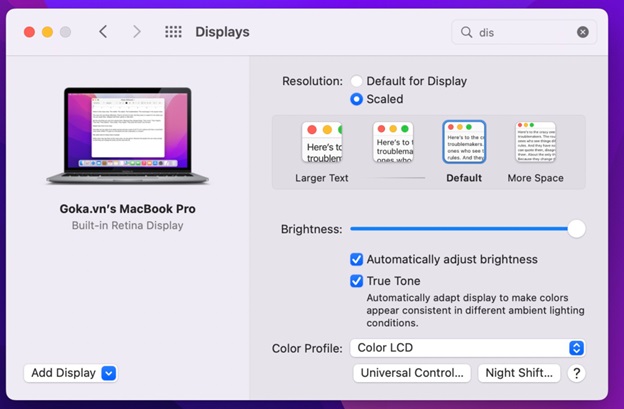This screenshot has height=409, width=624.
Task: Click into the search field containing 'dis'
Action: pyautogui.click(x=524, y=32)
